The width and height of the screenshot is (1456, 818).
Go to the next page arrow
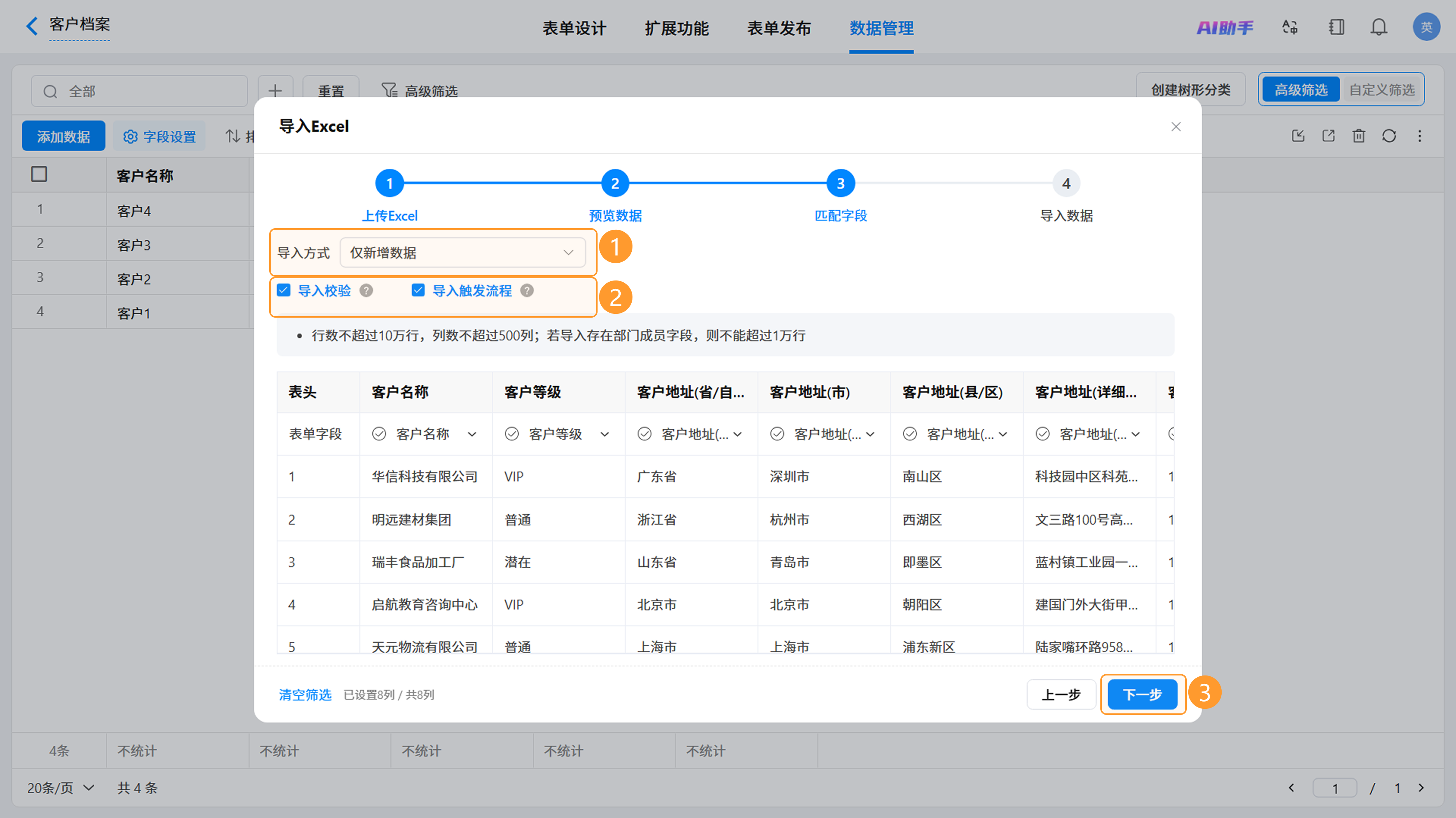point(1421,788)
